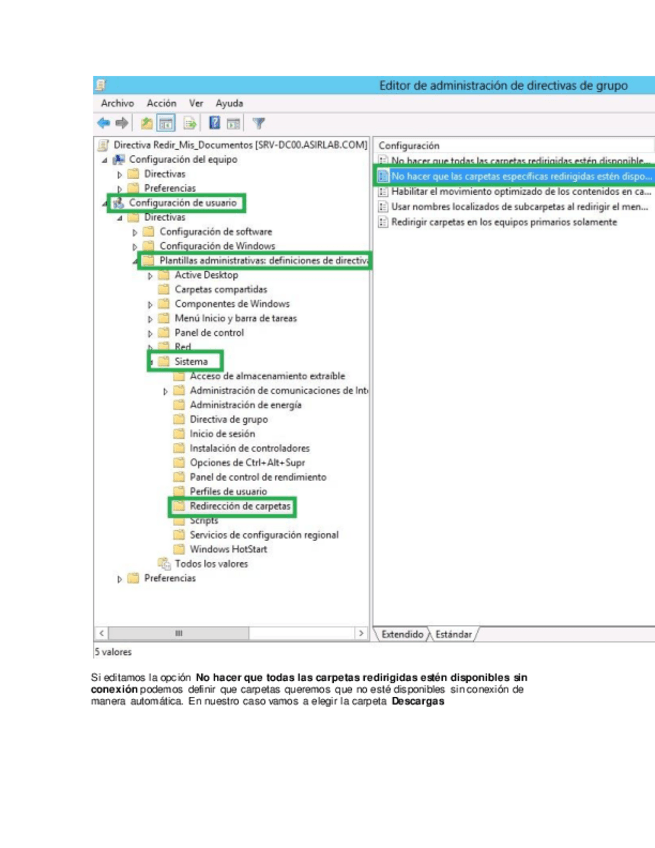Select Redirigir carpetas en los equipos primarios solamente
655x848 pixels.
point(503,222)
